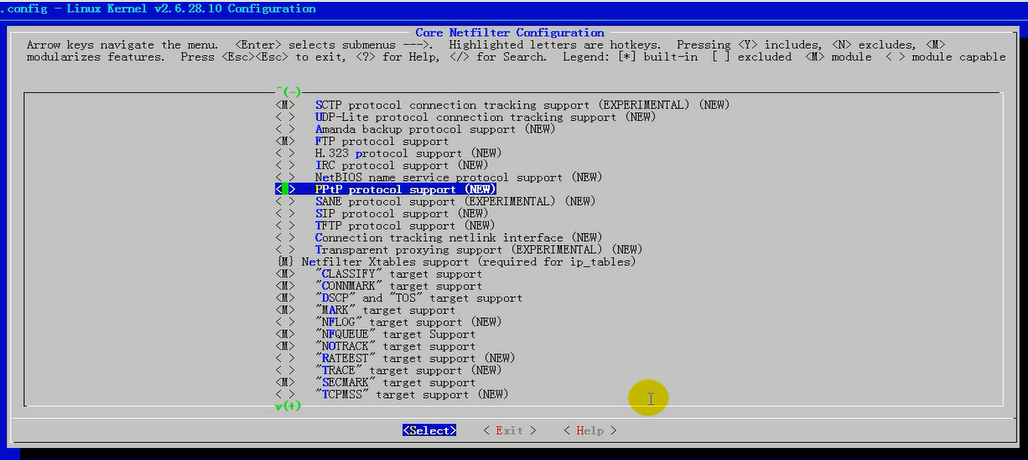
Task: Select "CLASSIFY" target support entry
Action: [378, 274]
